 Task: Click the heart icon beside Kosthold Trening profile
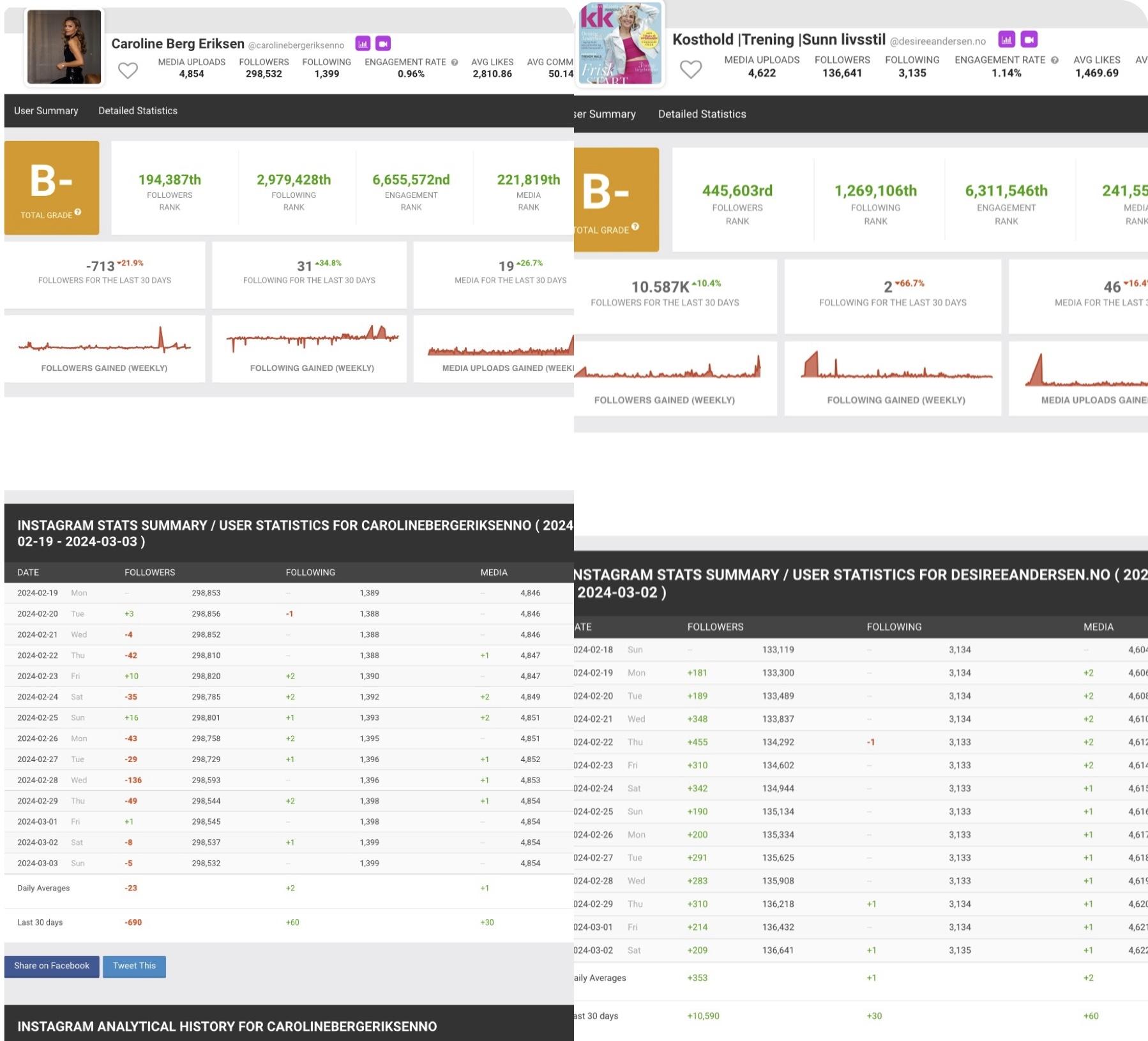690,69
